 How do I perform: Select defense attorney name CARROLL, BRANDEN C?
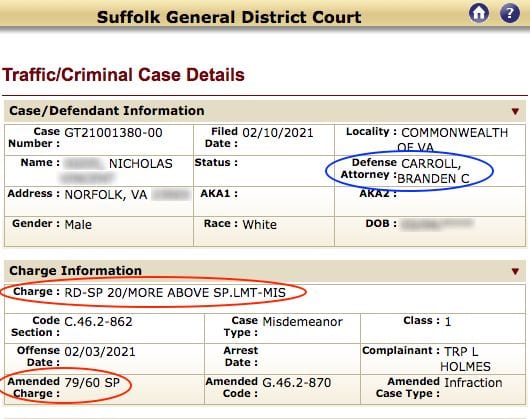click(433, 171)
